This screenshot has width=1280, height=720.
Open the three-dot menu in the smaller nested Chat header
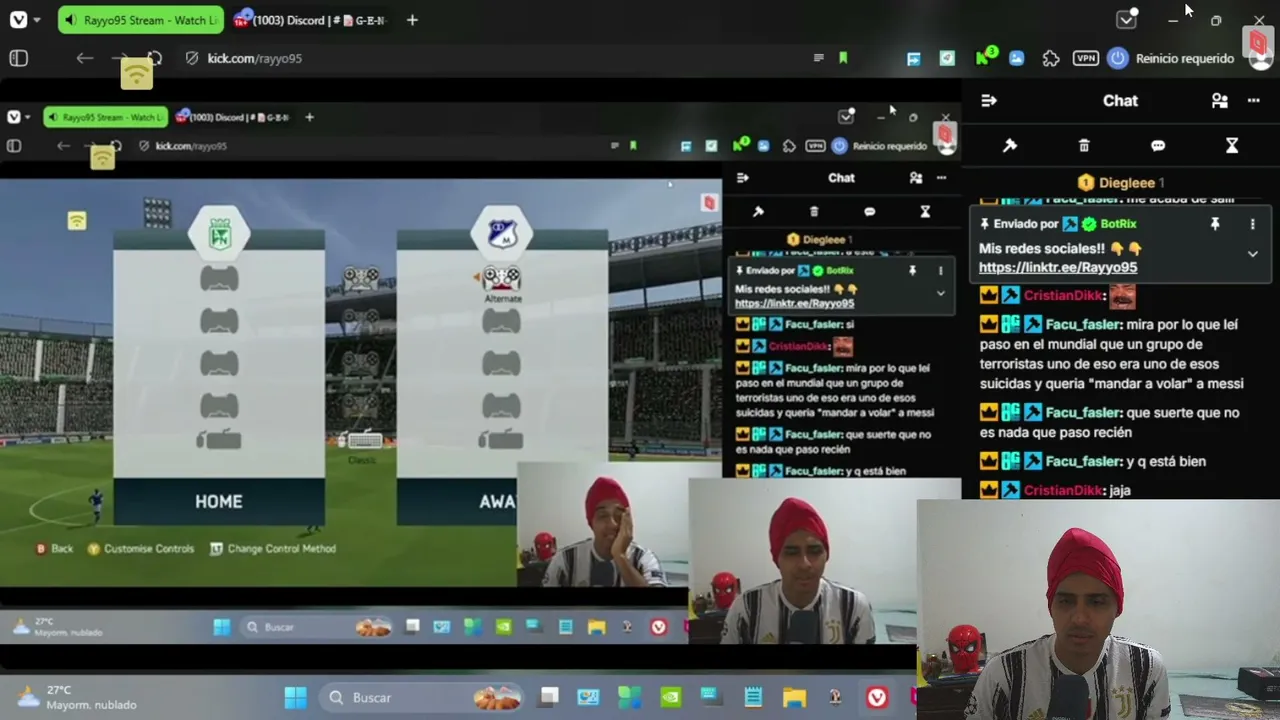click(941, 178)
